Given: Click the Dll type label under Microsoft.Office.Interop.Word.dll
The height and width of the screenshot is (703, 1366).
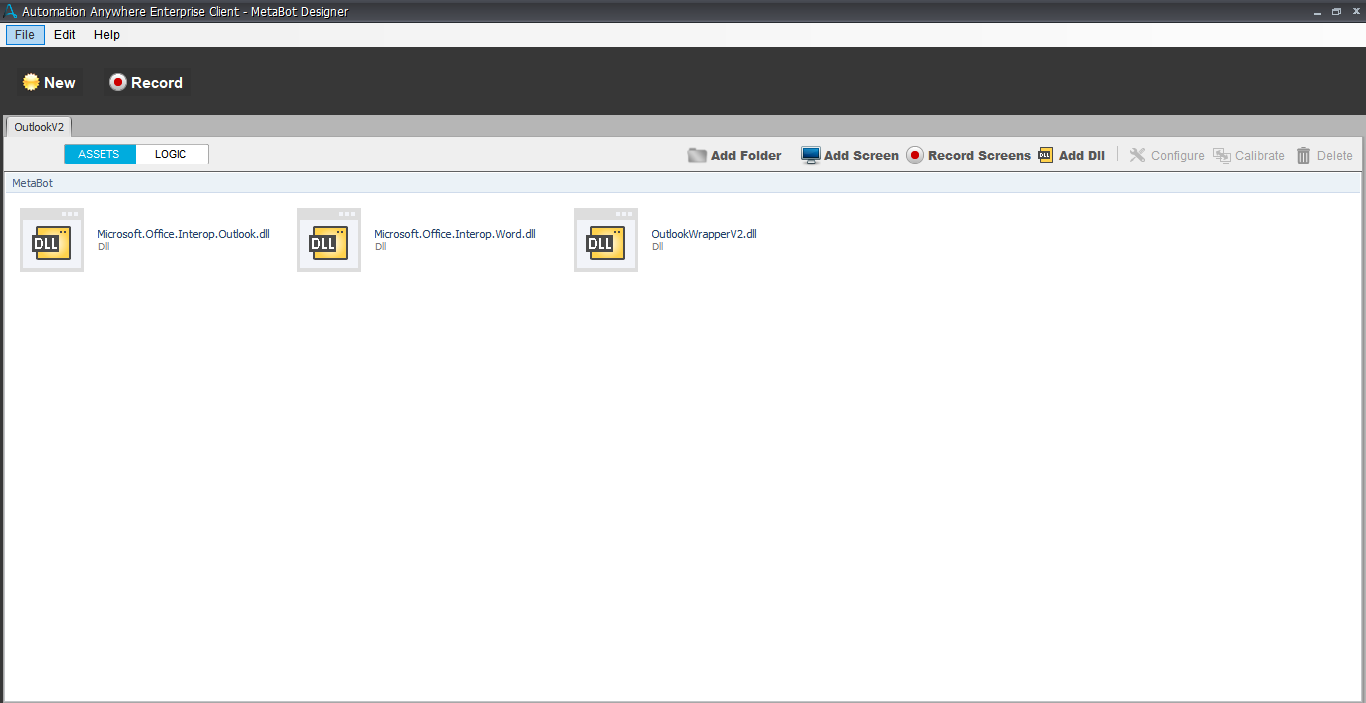Looking at the screenshot, I should [380, 246].
